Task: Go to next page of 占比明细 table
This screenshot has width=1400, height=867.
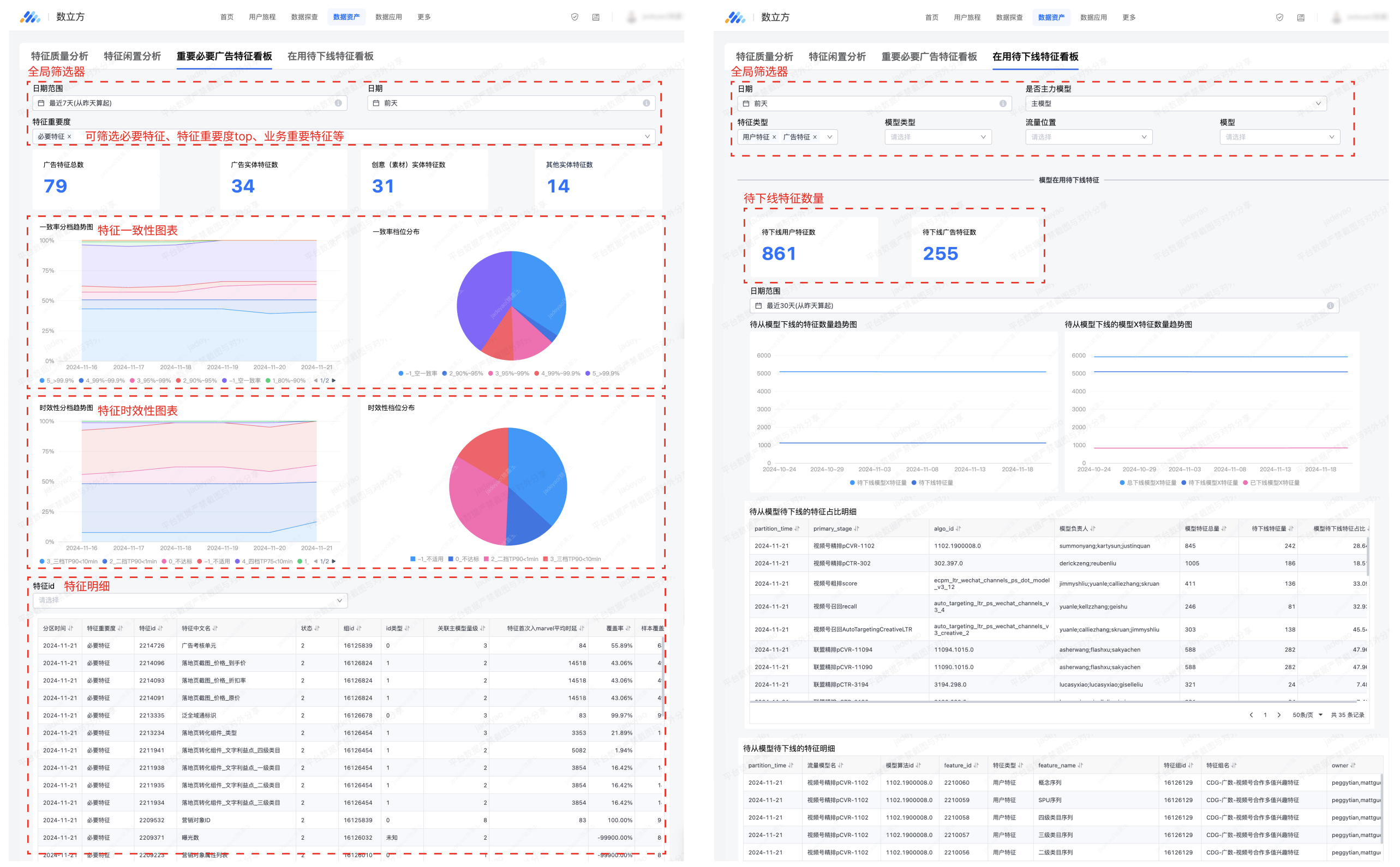Action: click(x=1278, y=715)
